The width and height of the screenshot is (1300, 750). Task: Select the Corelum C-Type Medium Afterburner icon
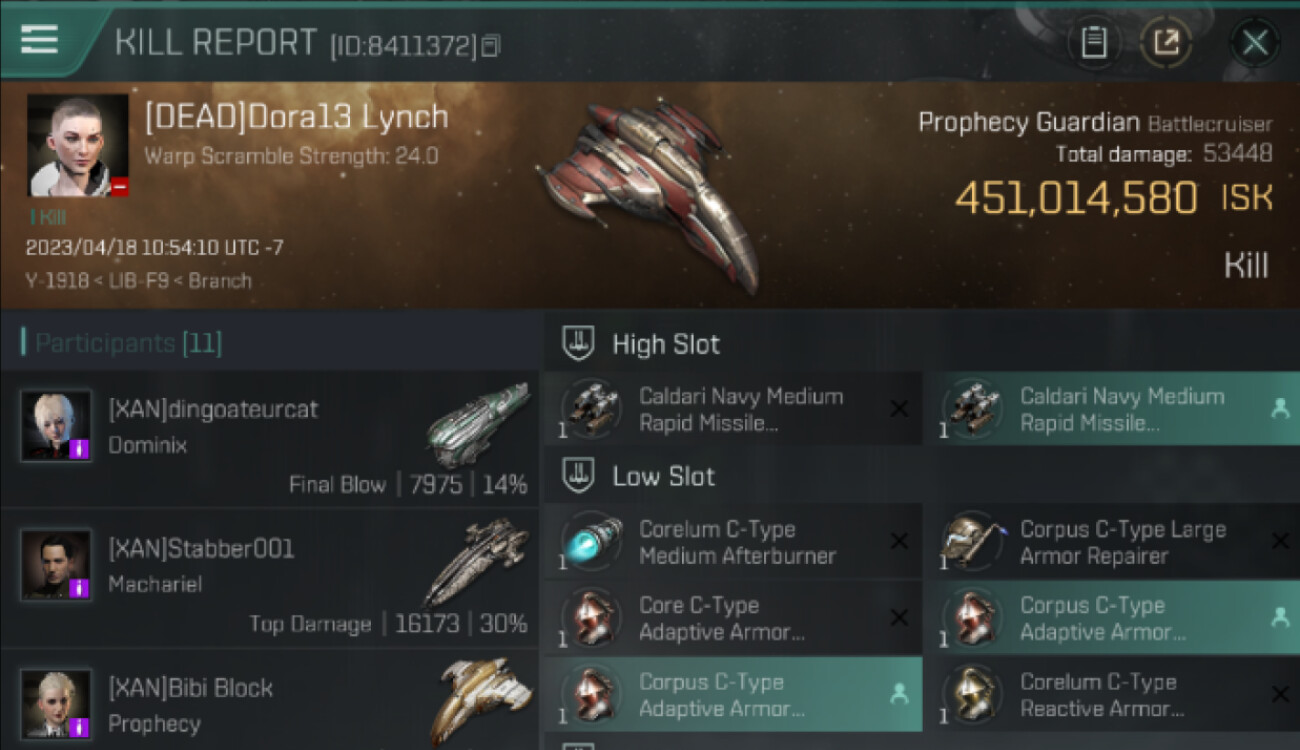point(591,542)
